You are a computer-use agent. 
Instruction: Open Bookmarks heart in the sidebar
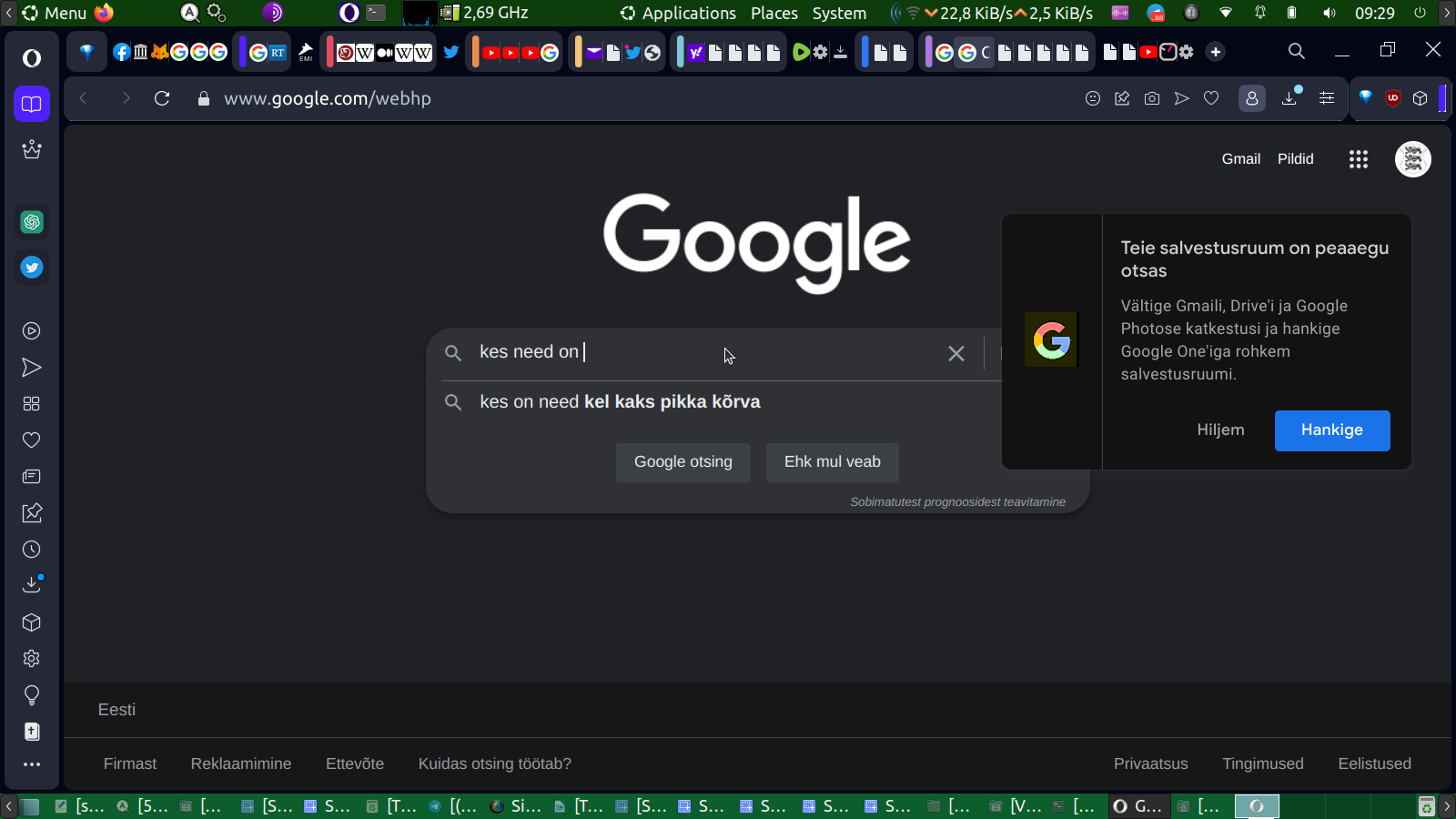point(32,440)
